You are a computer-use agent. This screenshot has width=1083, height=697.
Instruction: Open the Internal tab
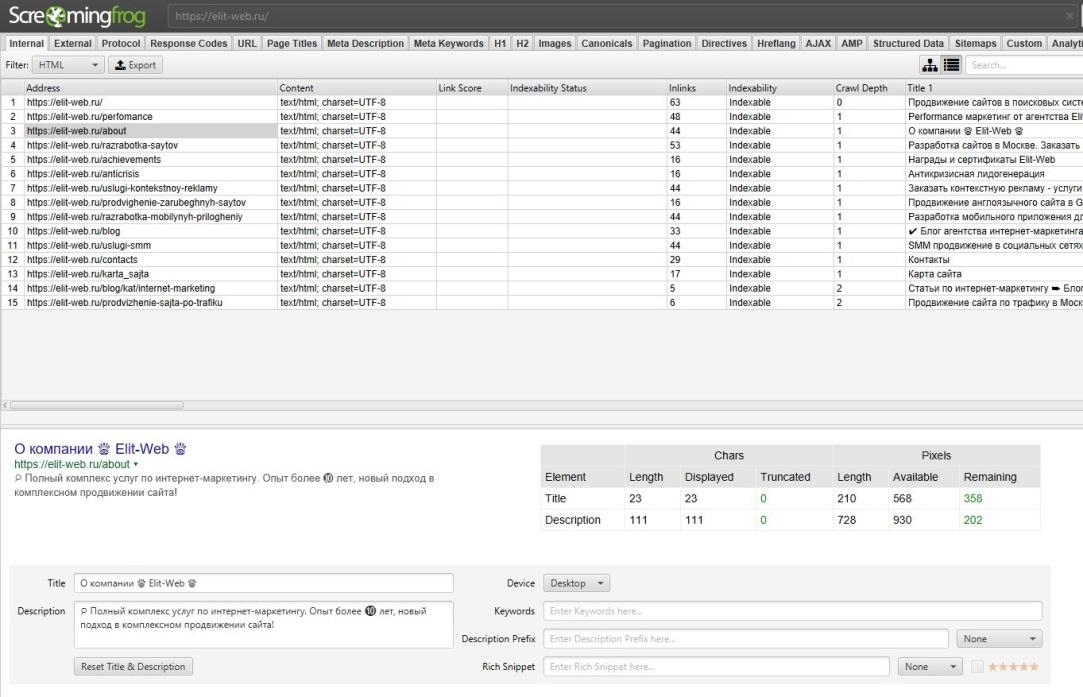click(x=26, y=43)
